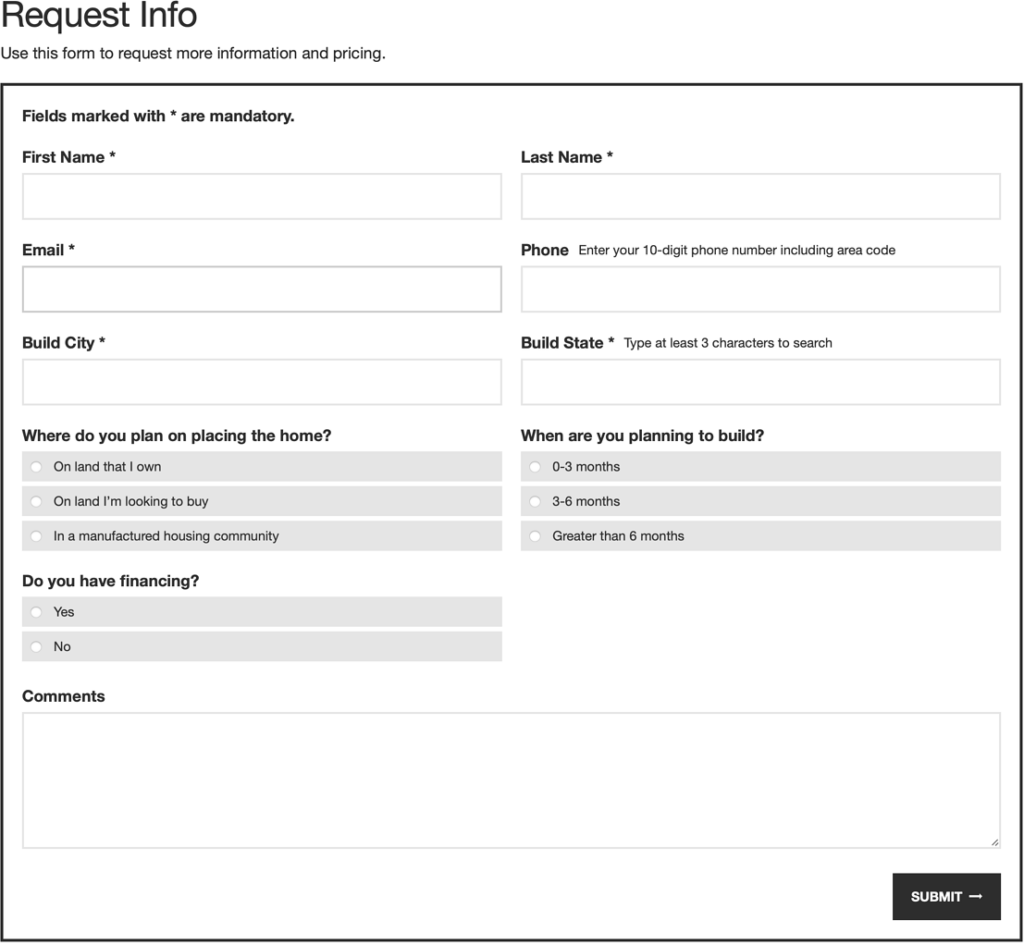Click the "Do you have financing?" label
The width and height of the screenshot is (1024, 945).
pyautogui.click(x=110, y=581)
